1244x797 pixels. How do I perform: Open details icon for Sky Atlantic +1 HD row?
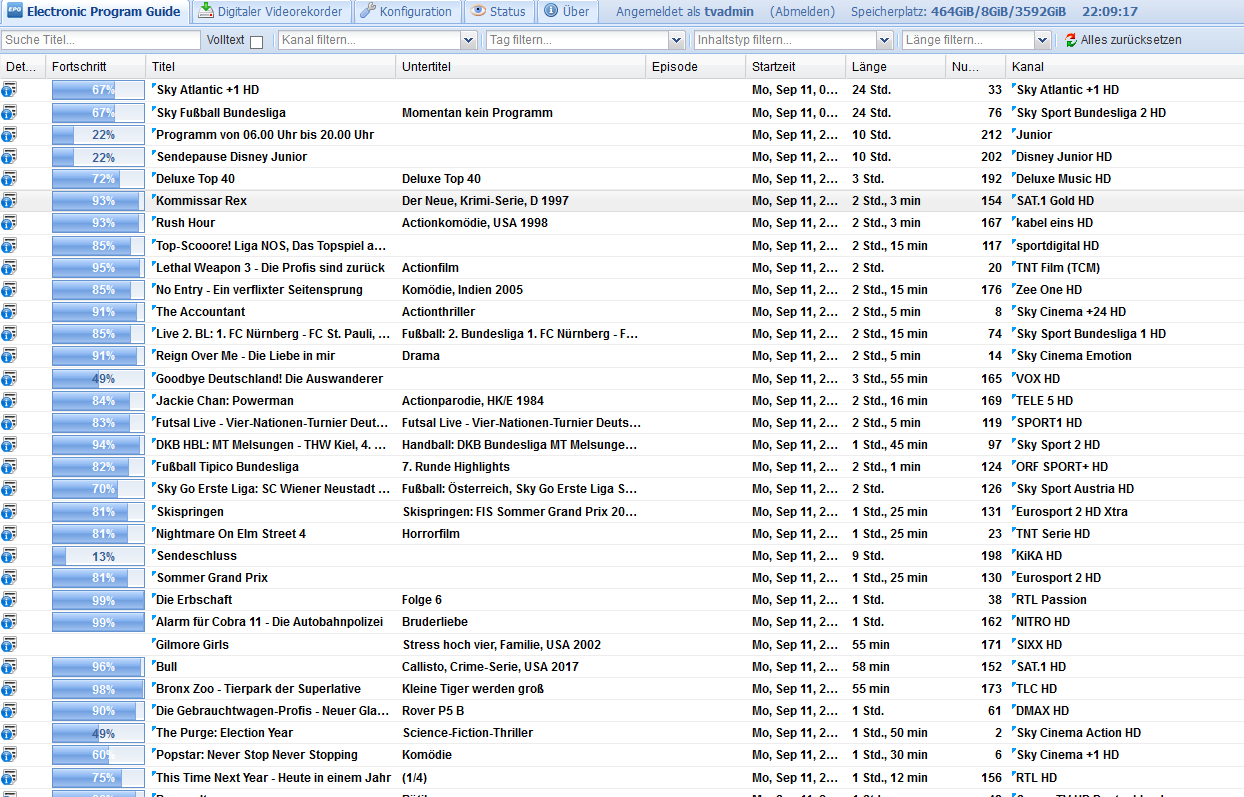pyautogui.click(x=10, y=90)
